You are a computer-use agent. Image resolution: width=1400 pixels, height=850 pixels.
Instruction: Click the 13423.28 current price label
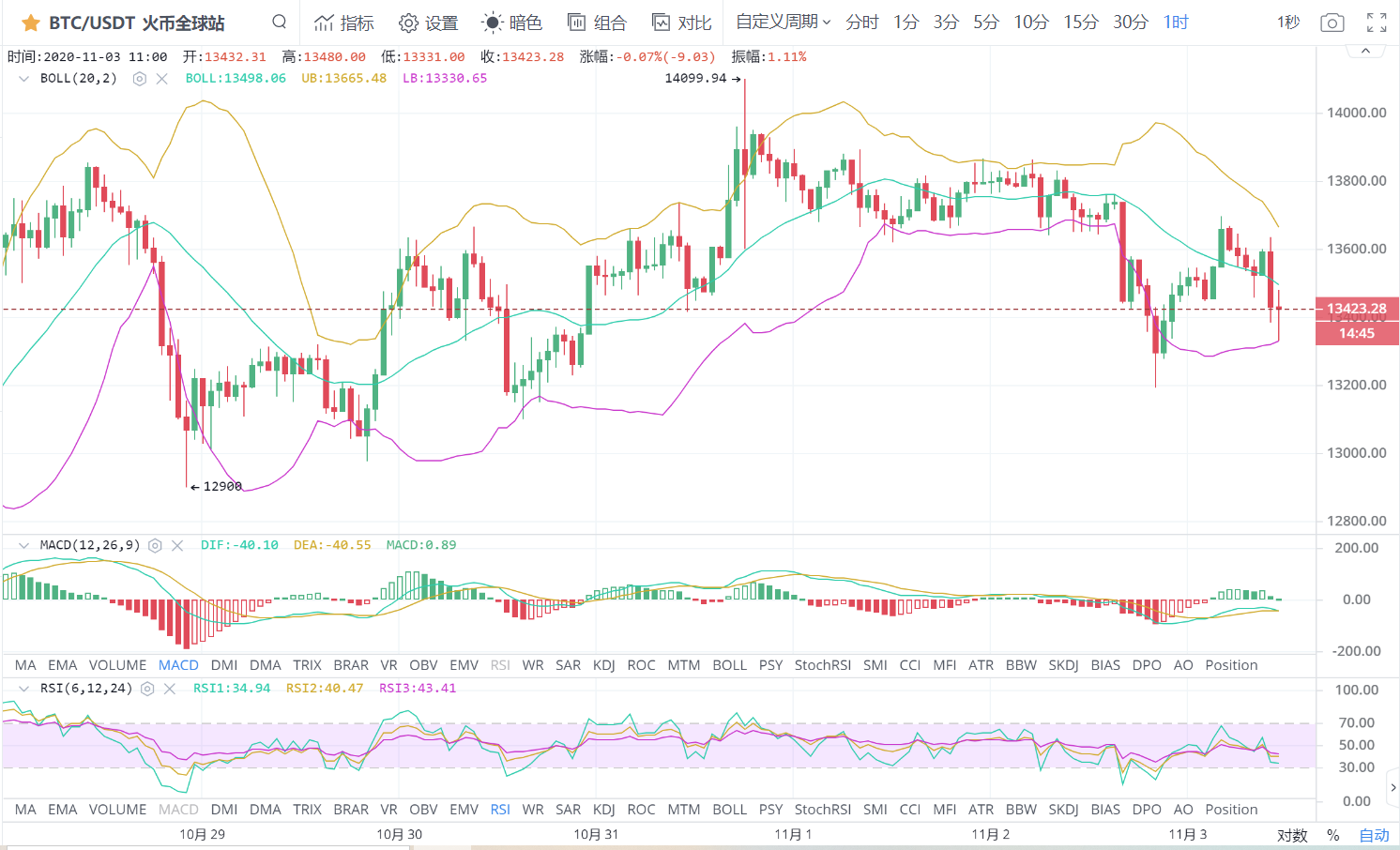coord(1357,309)
